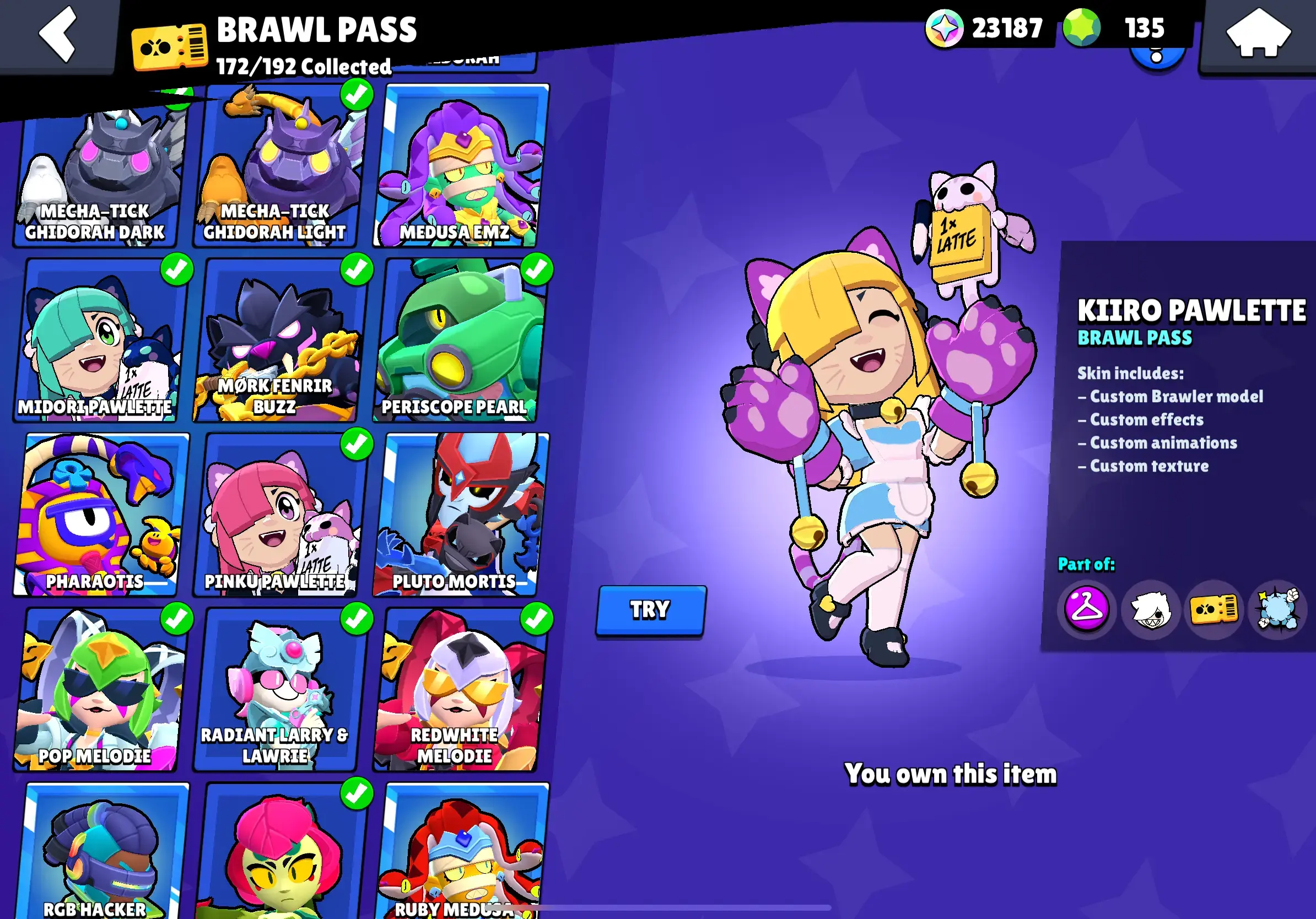Click the green gem currency icon
Image resolution: width=1316 pixels, height=919 pixels.
point(1081,28)
